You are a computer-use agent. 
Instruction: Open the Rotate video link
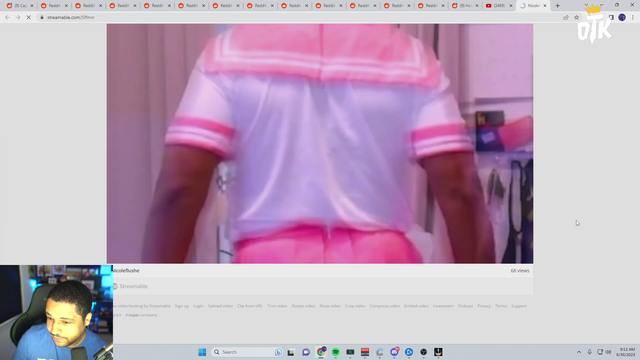[303, 306]
